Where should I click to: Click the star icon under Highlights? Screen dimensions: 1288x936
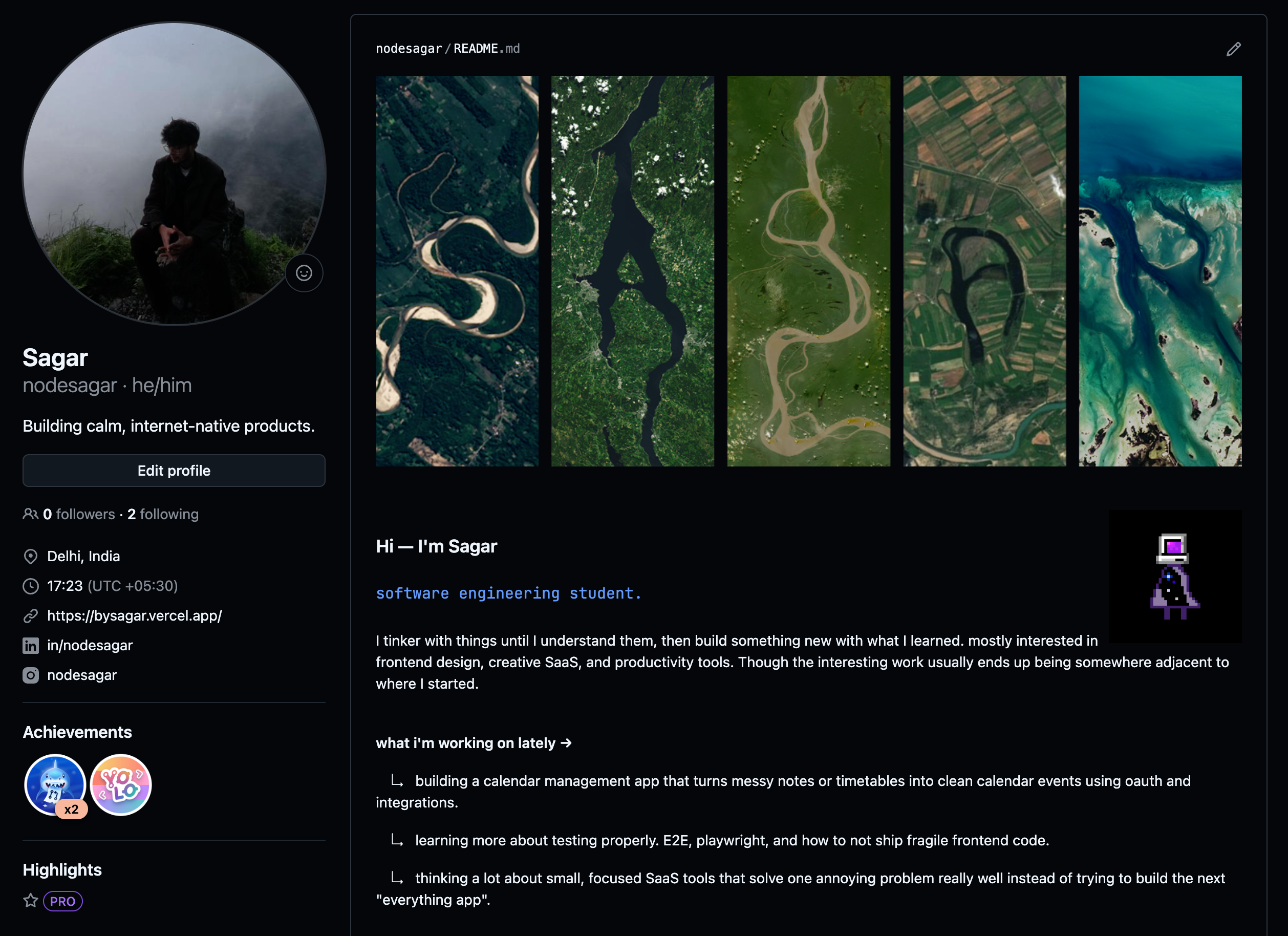point(31,901)
